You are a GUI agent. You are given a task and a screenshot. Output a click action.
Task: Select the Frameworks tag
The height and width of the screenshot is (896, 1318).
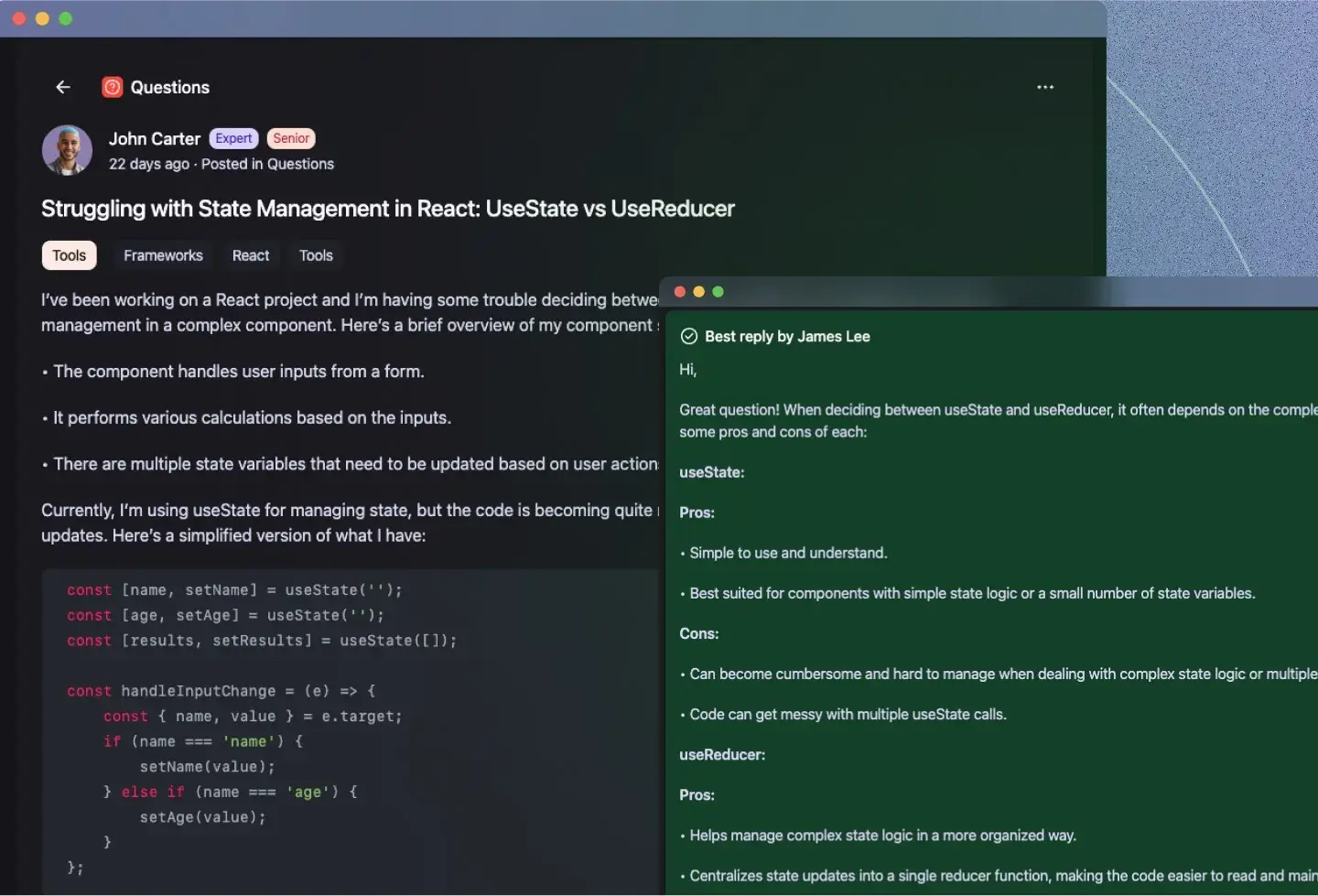[163, 255]
